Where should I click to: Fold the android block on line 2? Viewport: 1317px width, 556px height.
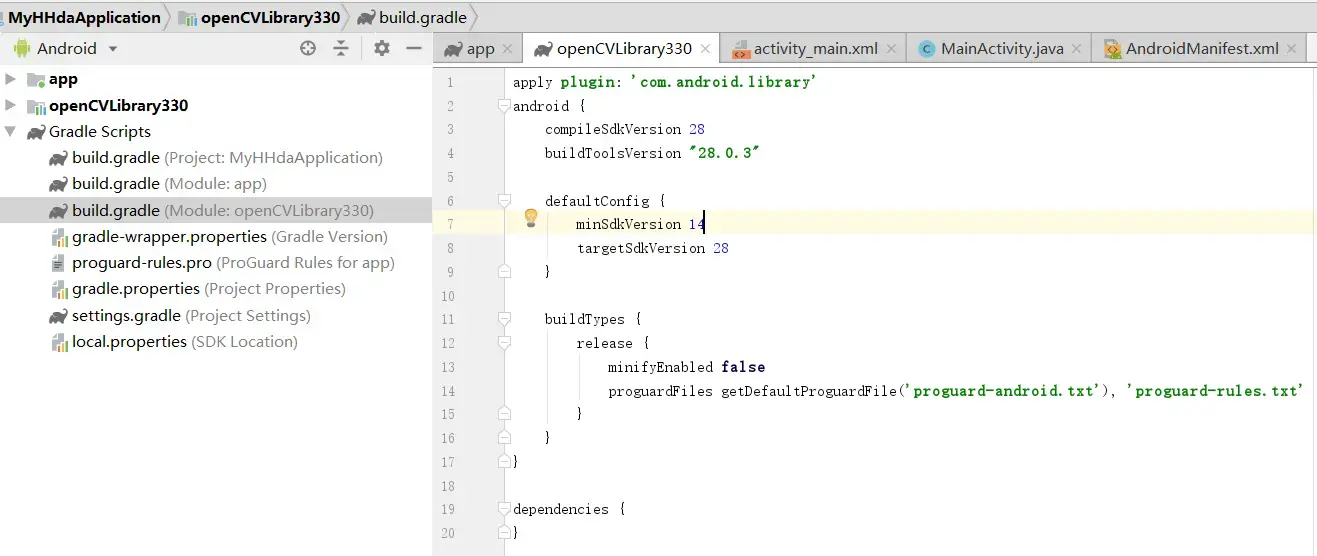(504, 106)
